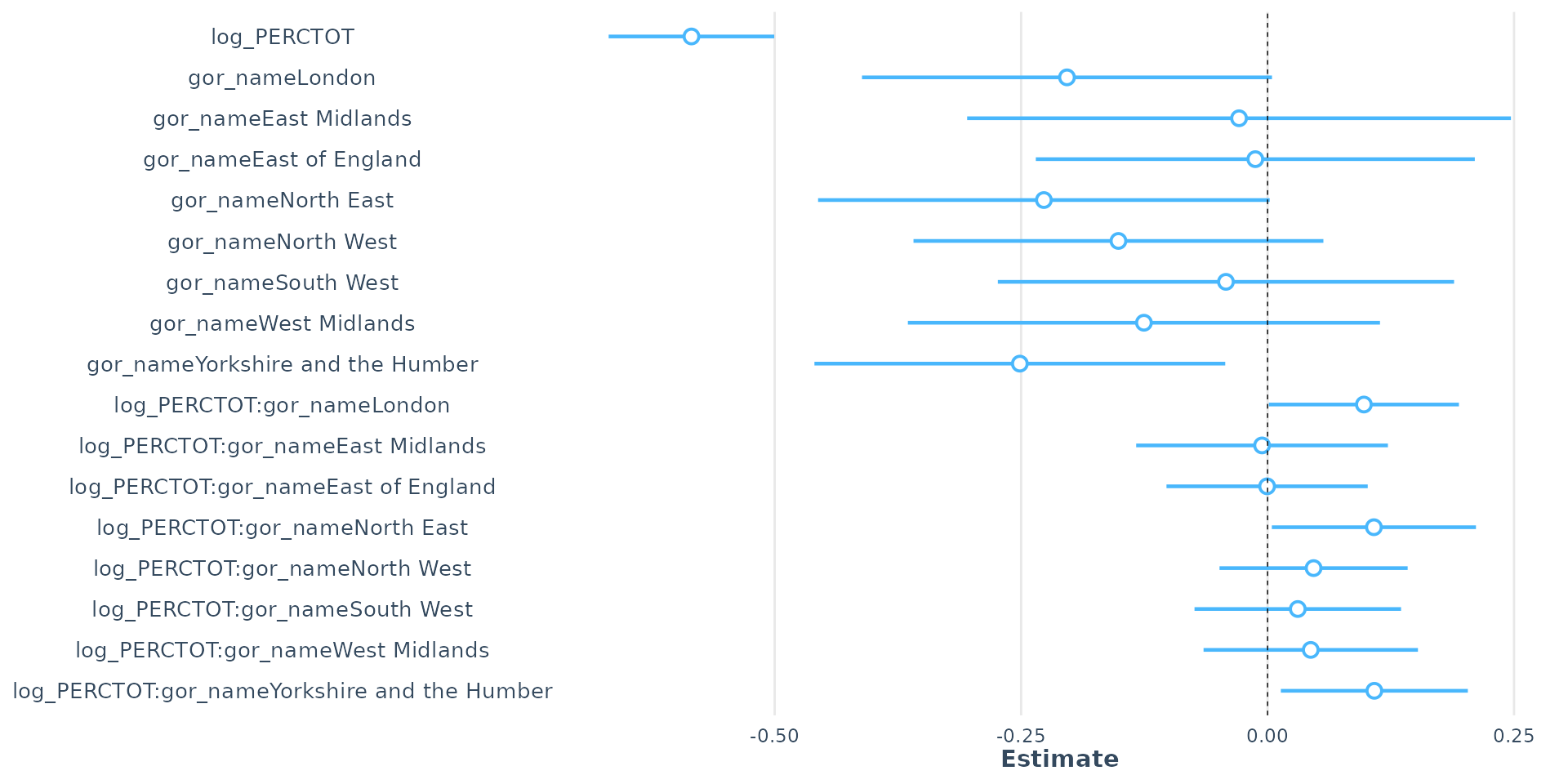Click the 0.25 x-axis tick label
Image resolution: width=1568 pixels, height=784 pixels.
pyautogui.click(x=1513, y=737)
